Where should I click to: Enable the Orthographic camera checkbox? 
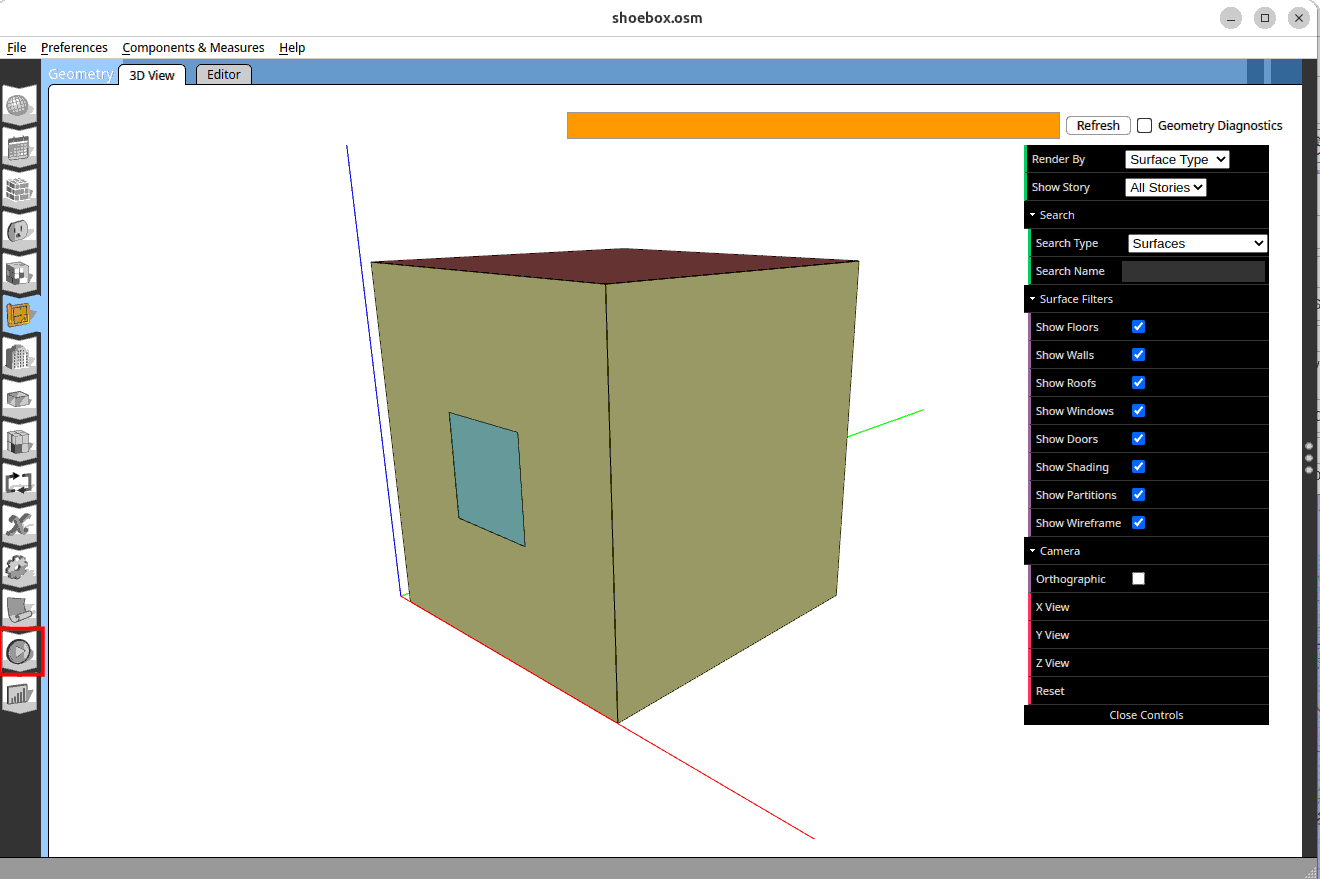click(1138, 579)
